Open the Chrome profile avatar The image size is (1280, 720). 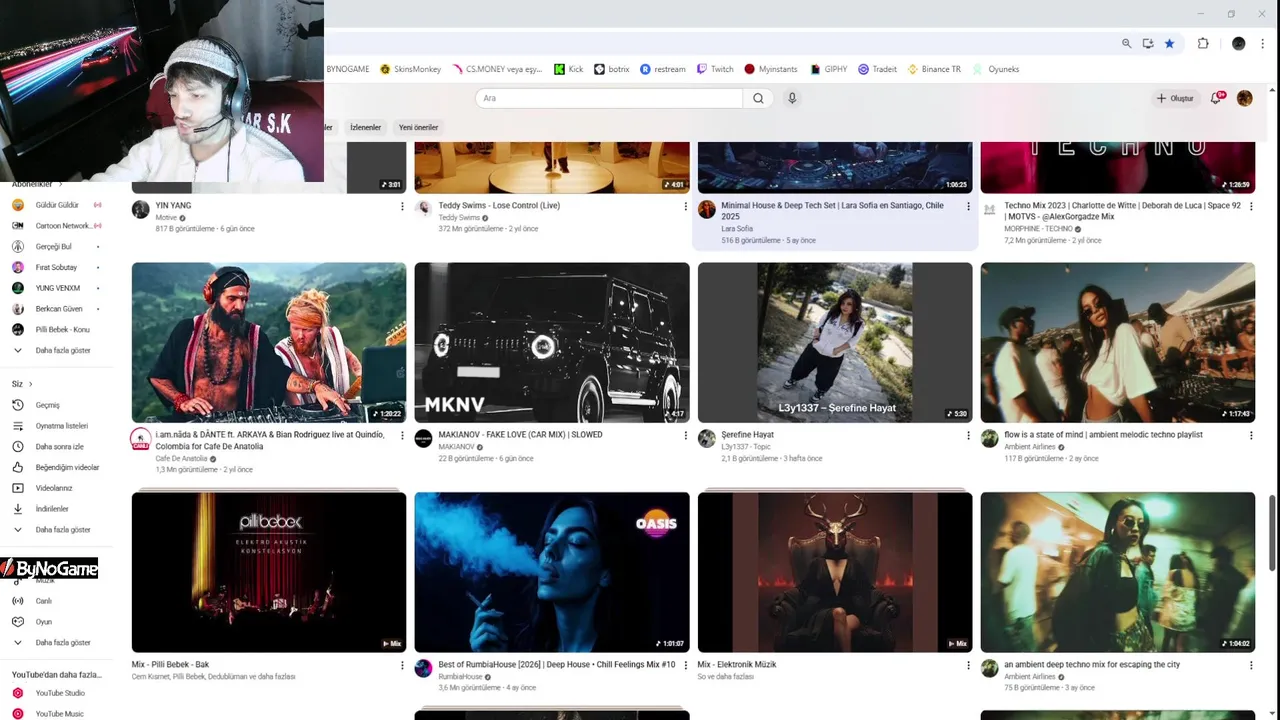(1239, 43)
